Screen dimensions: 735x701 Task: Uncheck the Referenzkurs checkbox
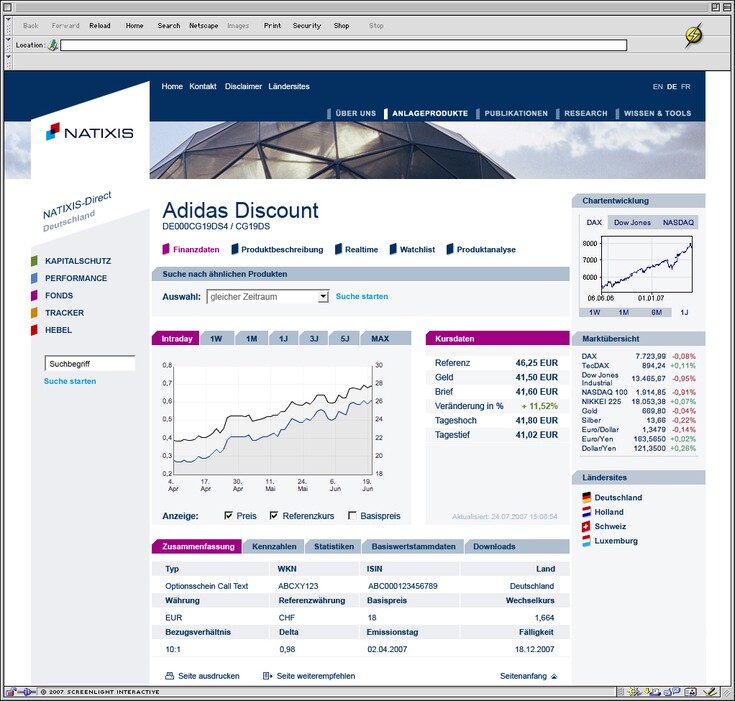(x=274, y=515)
